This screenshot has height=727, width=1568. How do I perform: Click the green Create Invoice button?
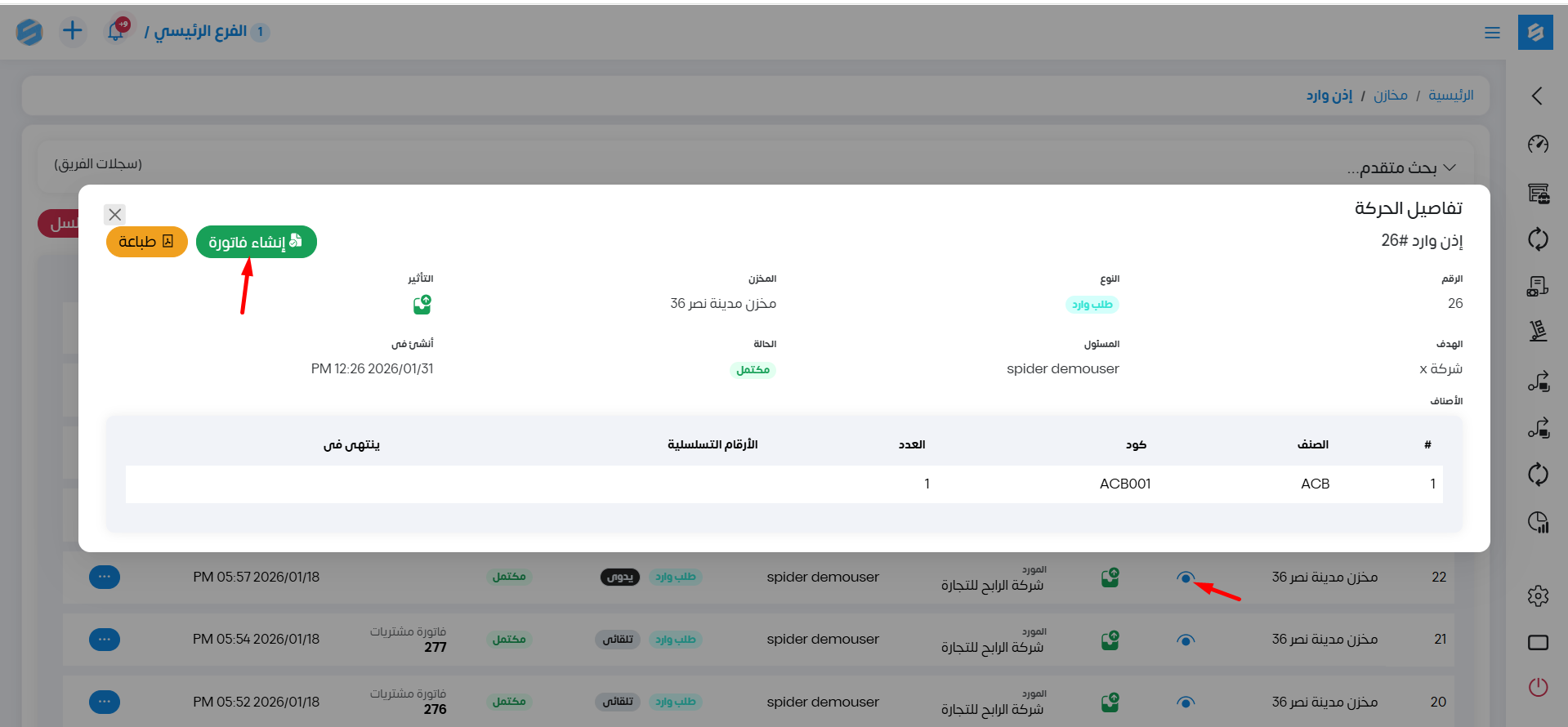point(256,242)
